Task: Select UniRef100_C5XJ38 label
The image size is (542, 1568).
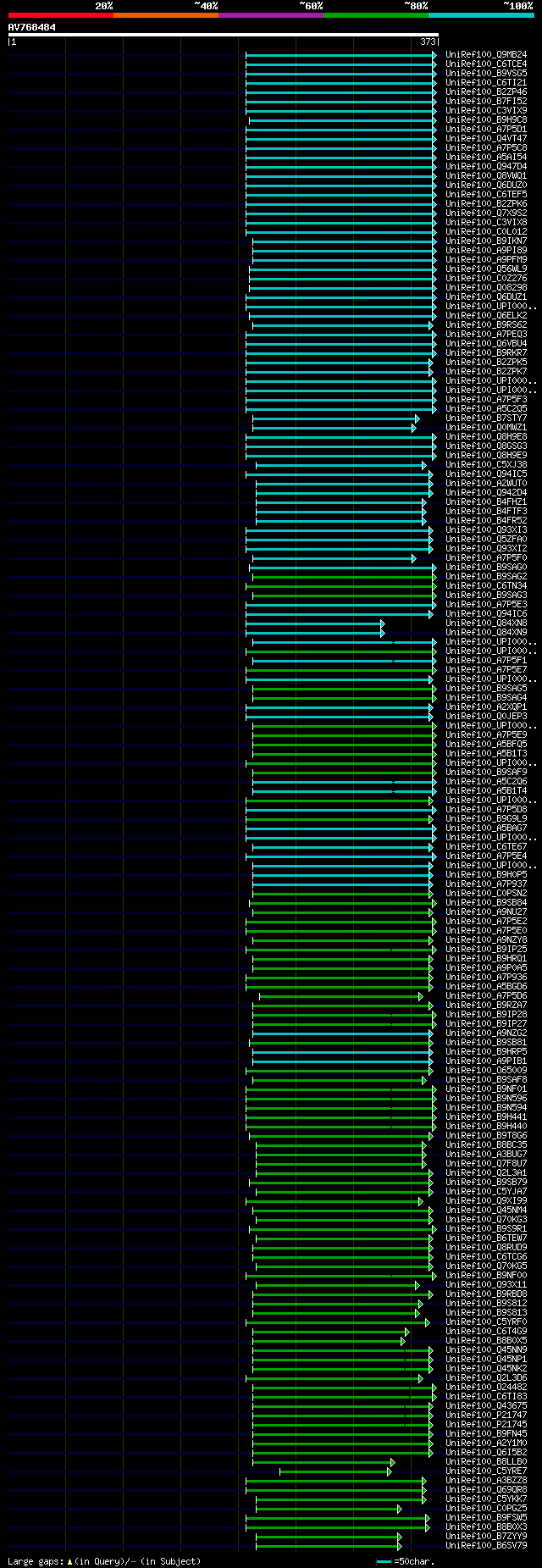Action: [486, 465]
